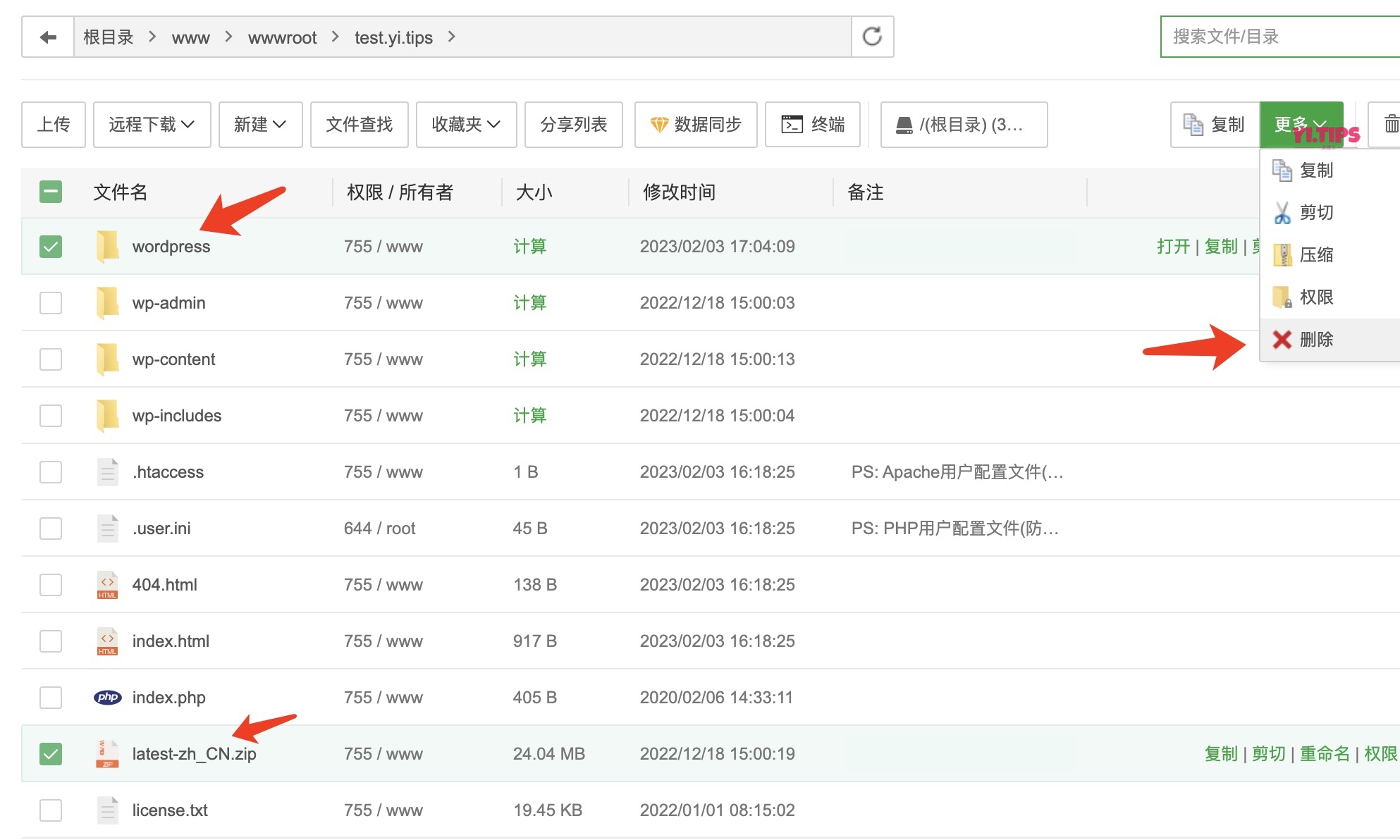Open 文件查找 file search

pyautogui.click(x=360, y=125)
